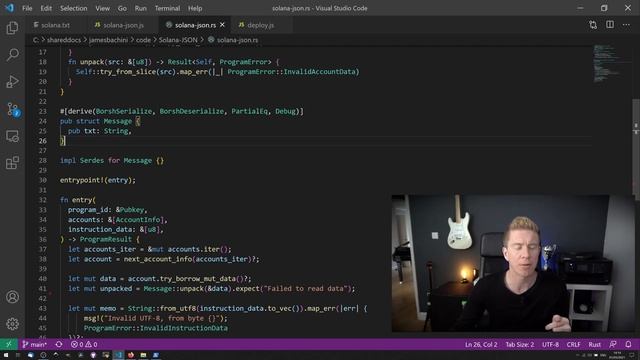Click the editor vertical scrollbar
The width and height of the screenshot is (640, 360).
point(636,149)
